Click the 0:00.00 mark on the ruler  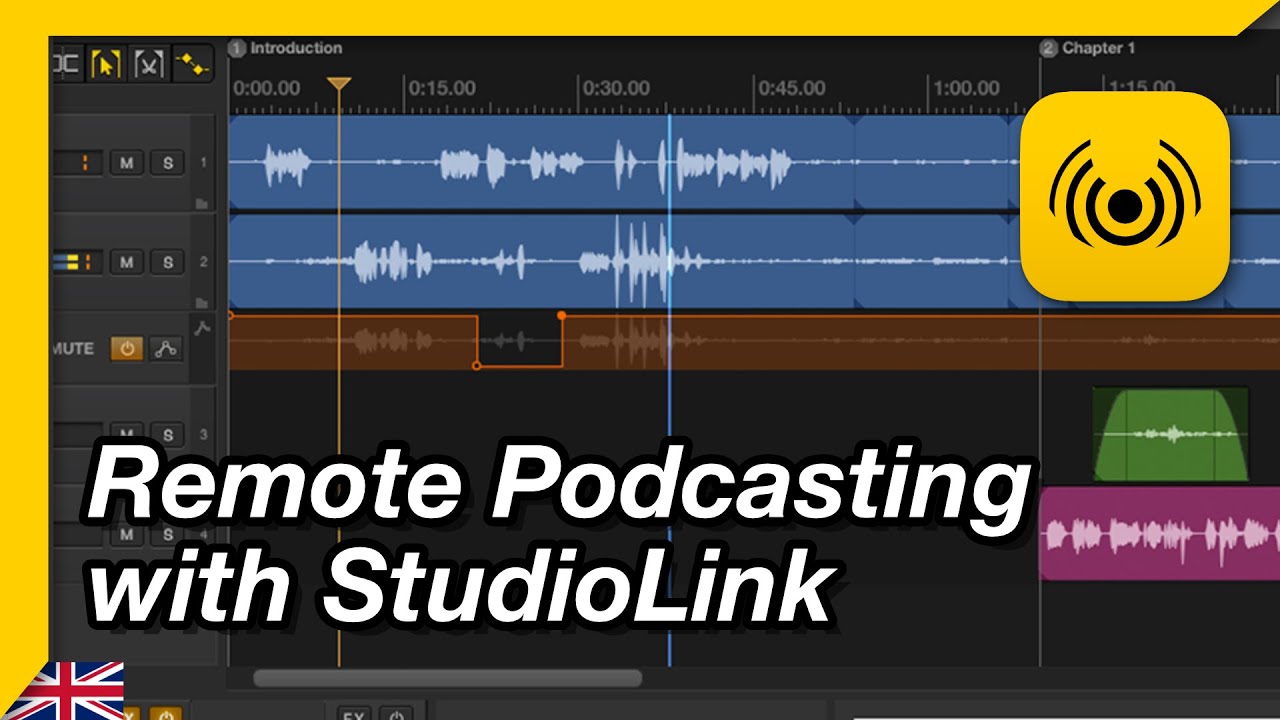266,88
